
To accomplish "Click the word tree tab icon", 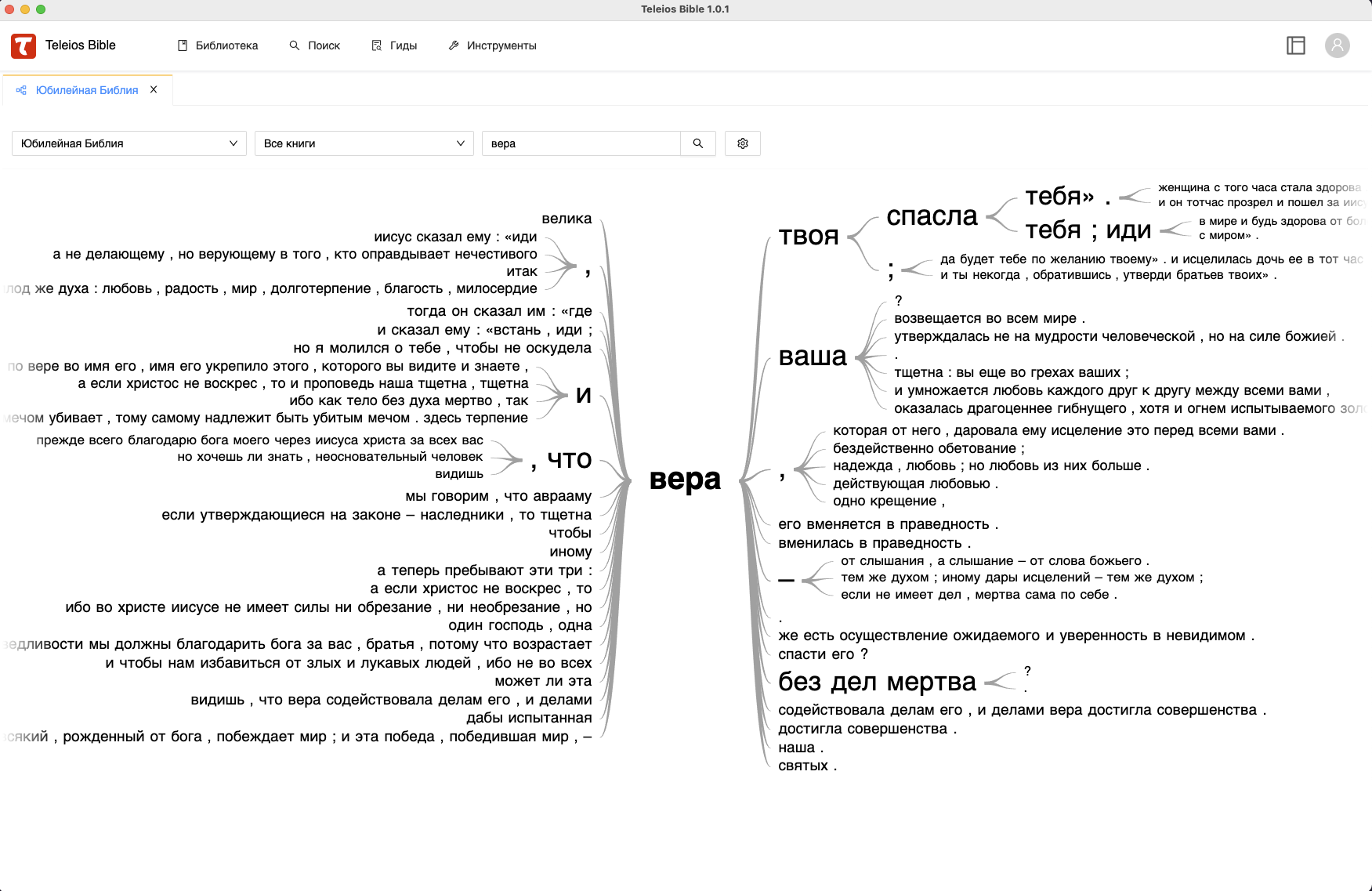I will [x=21, y=90].
